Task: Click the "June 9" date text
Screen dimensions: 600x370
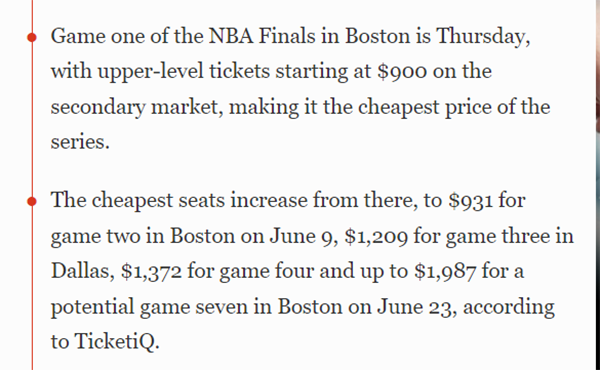Action: tap(303, 236)
